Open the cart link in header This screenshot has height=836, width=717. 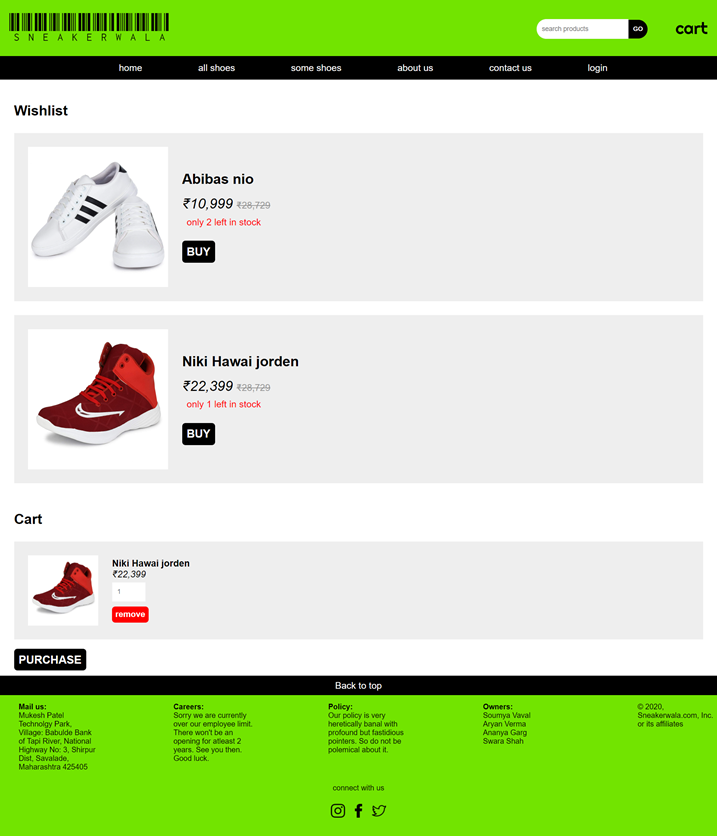(x=691, y=28)
